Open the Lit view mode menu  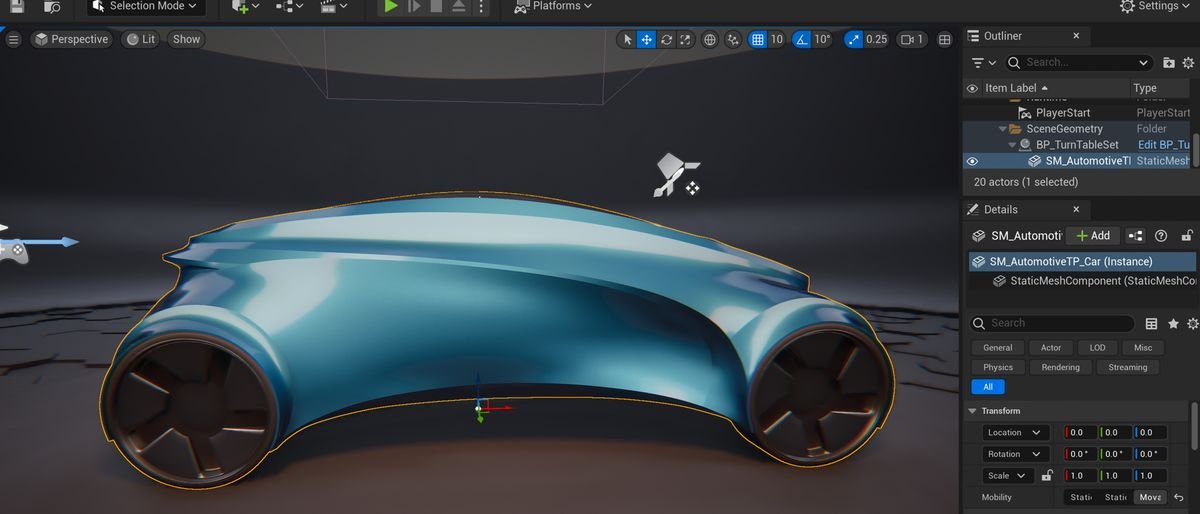click(141, 39)
